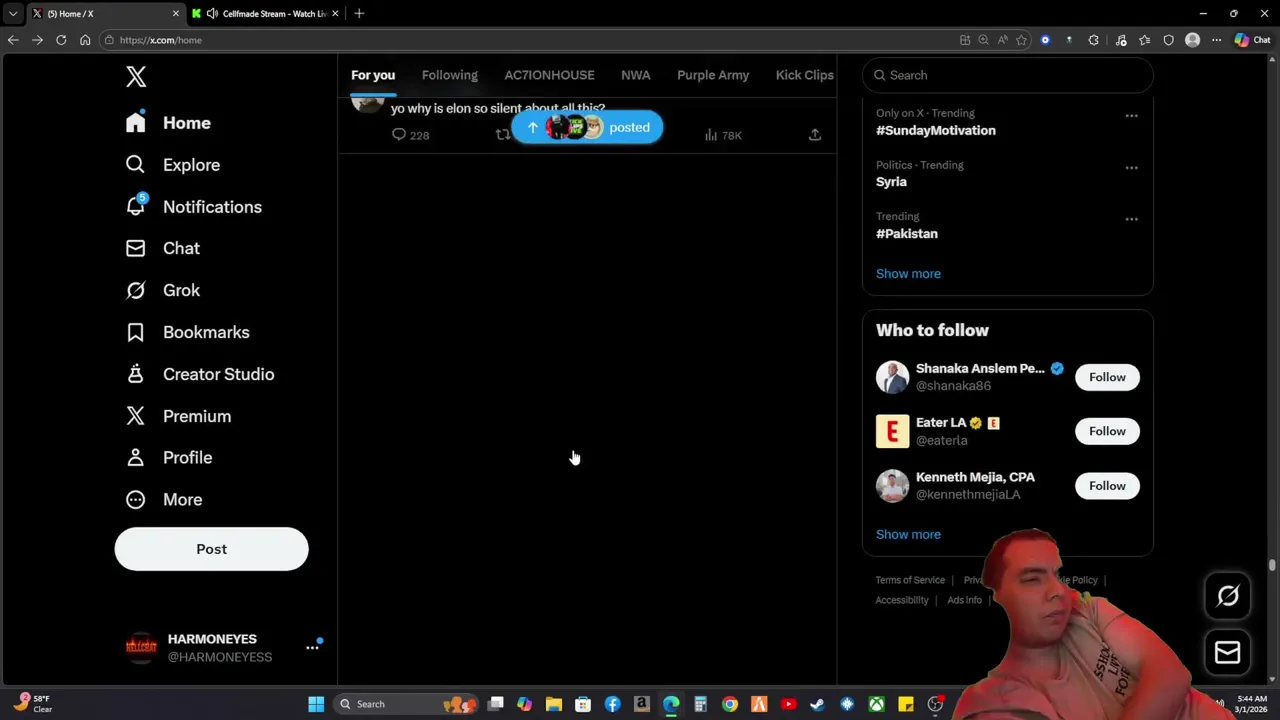The image size is (1280, 720).
Task: Open the browser tab actions dropdown
Action: tap(13, 13)
